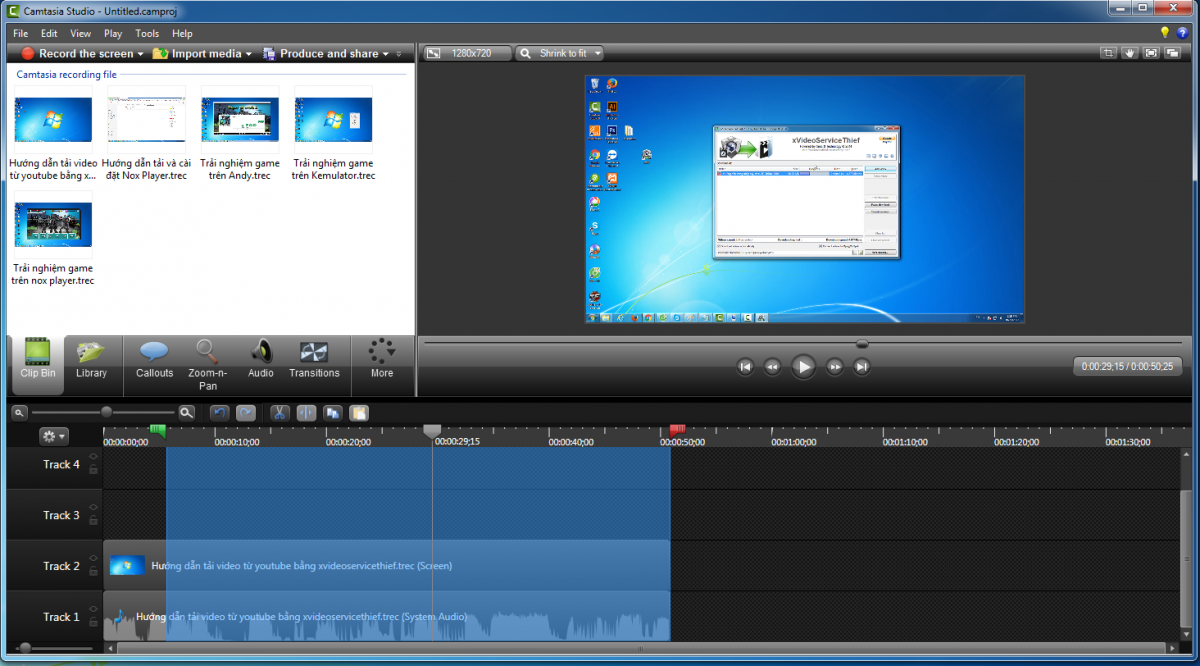Toggle visibility eye of Track 4

tap(93, 458)
